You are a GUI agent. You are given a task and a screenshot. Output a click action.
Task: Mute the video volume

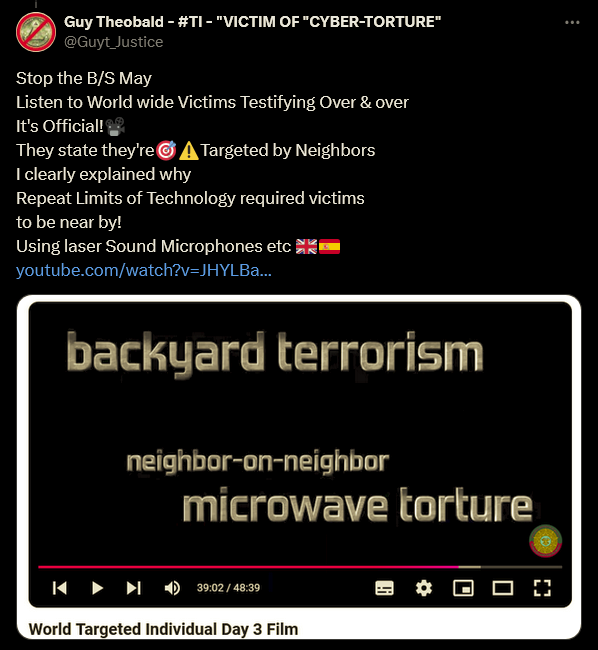click(x=172, y=588)
